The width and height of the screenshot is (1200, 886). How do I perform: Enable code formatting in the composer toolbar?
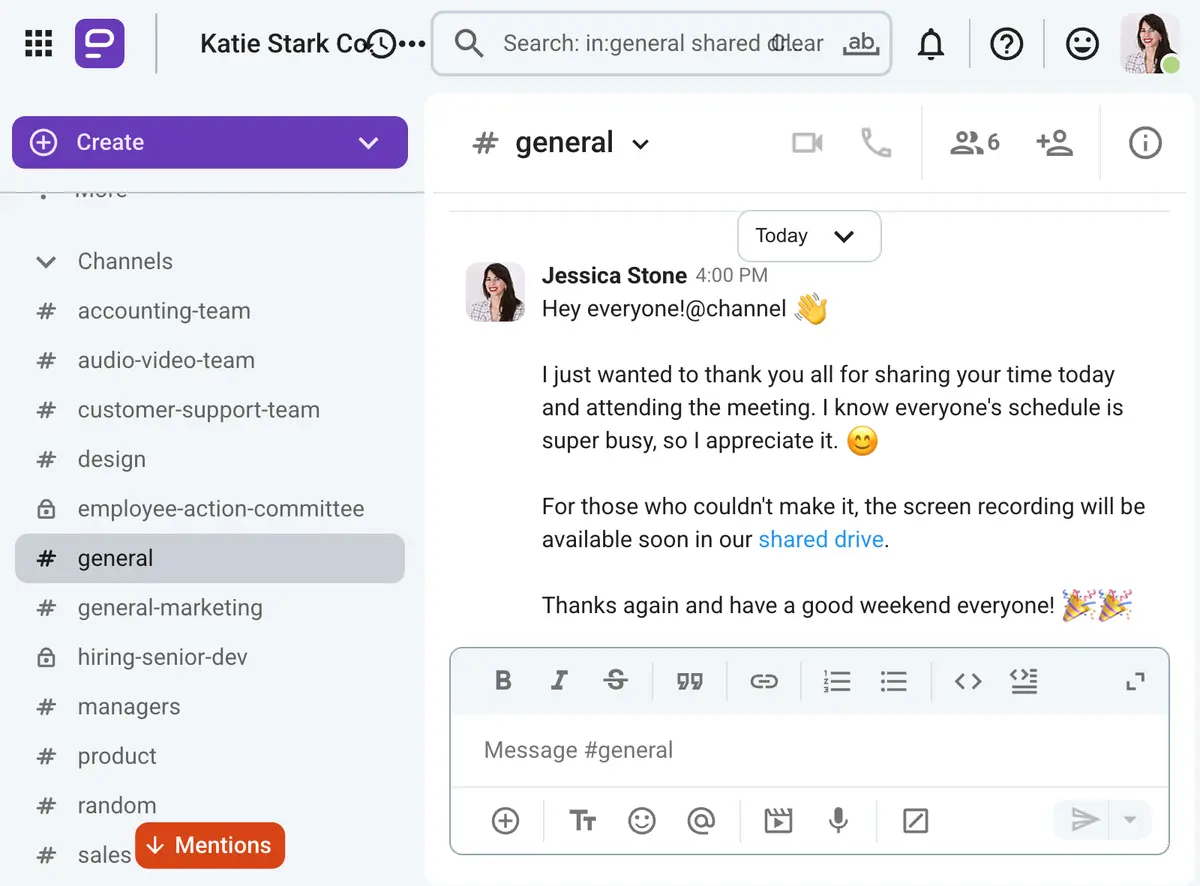tap(967, 681)
